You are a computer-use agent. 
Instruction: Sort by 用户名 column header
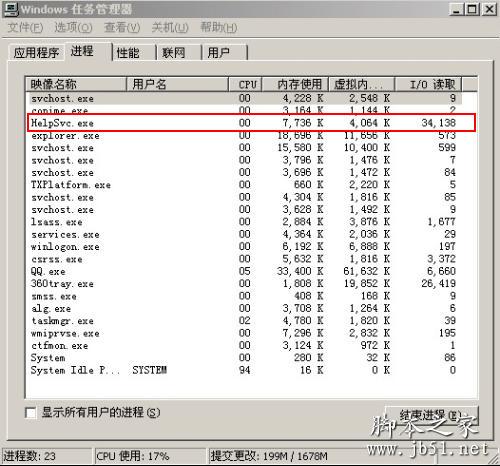178,84
